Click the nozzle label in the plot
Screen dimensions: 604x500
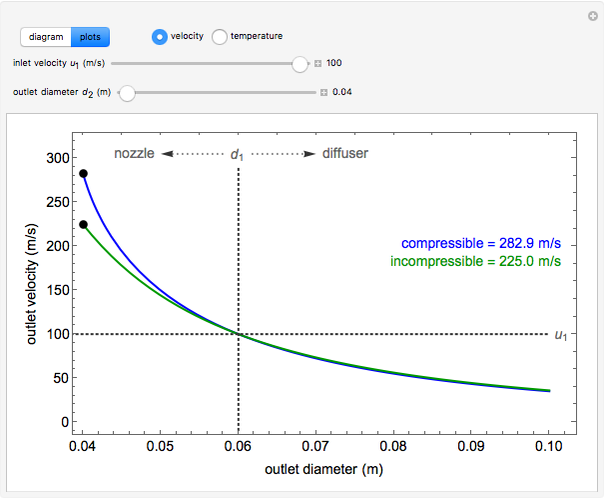pos(134,154)
